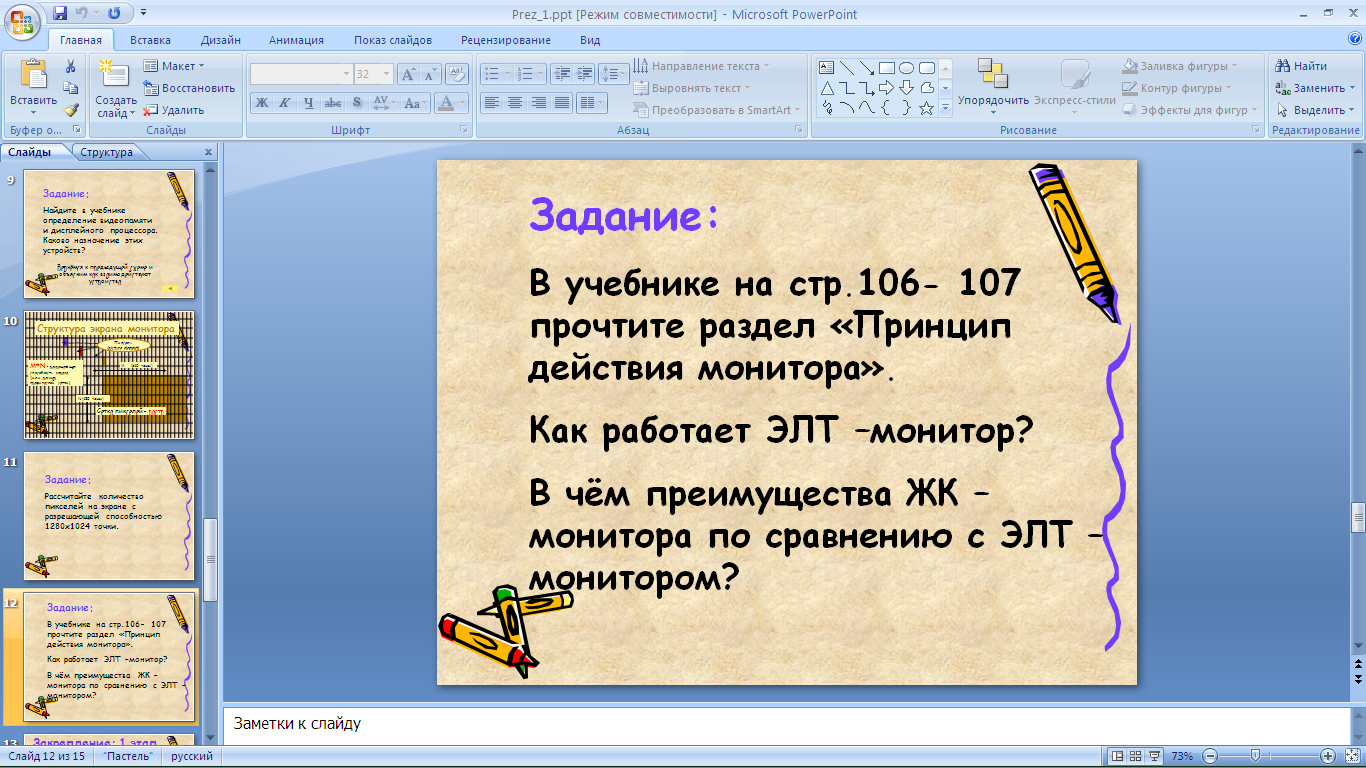Screen dimensions: 1366x768
Task: Open the Заменить dropdown arrow
Action: click(1353, 88)
